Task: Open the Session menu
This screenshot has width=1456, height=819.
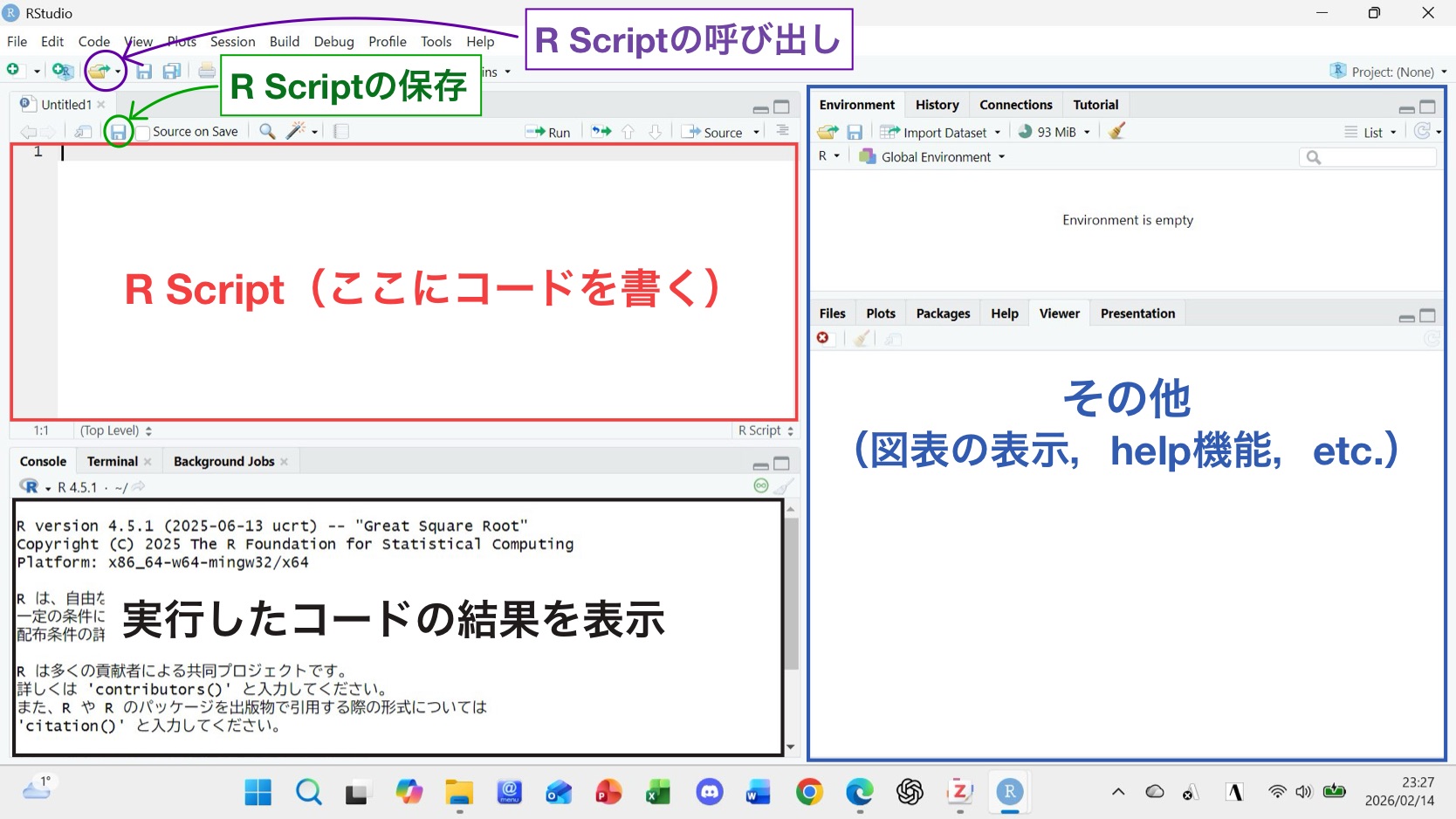Action: click(232, 41)
